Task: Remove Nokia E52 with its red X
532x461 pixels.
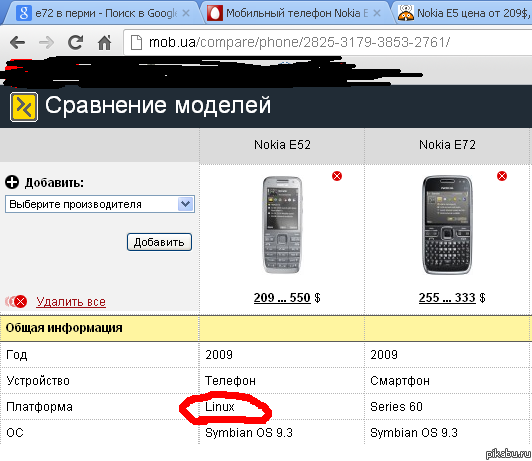Action: (x=337, y=176)
